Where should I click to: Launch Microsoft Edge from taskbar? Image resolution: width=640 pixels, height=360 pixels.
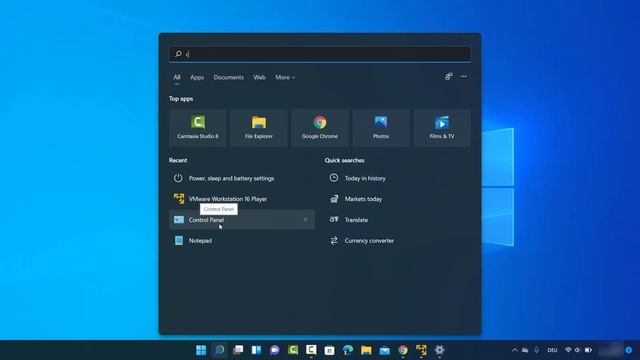tap(348, 350)
